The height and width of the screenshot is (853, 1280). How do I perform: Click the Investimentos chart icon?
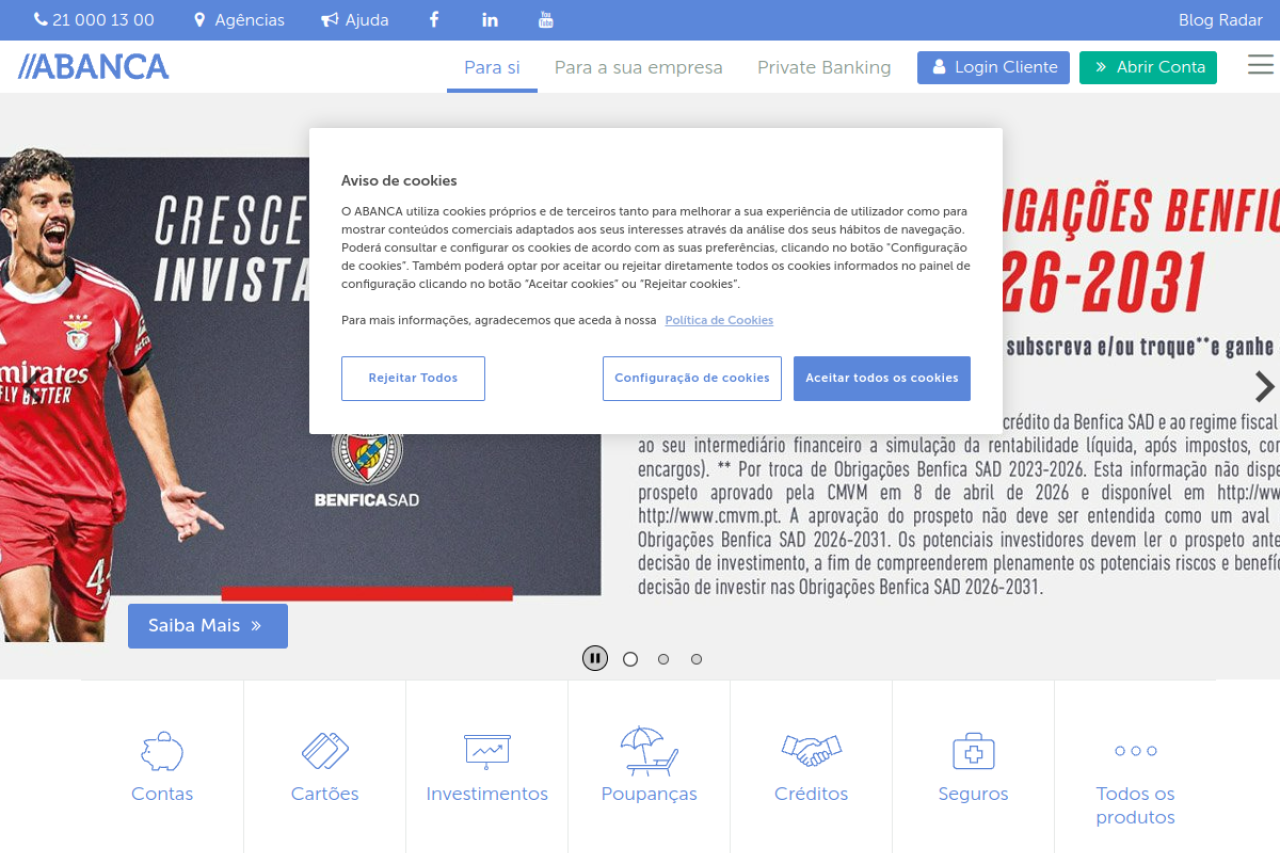487,751
